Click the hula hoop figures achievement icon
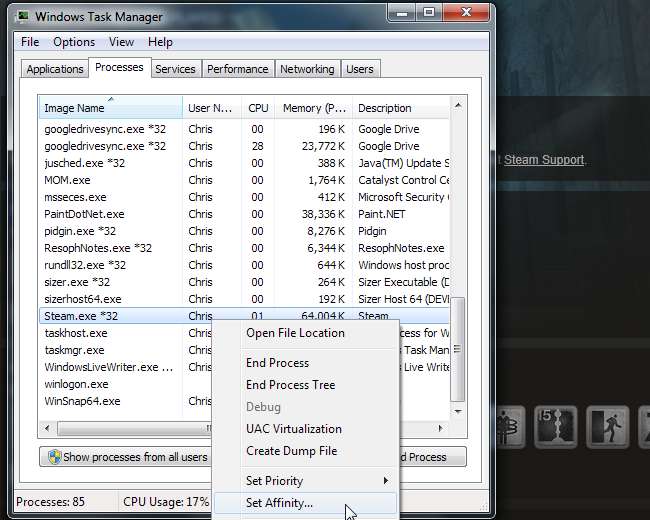Screen dimensions: 650x520 pyautogui.click(x=508, y=425)
